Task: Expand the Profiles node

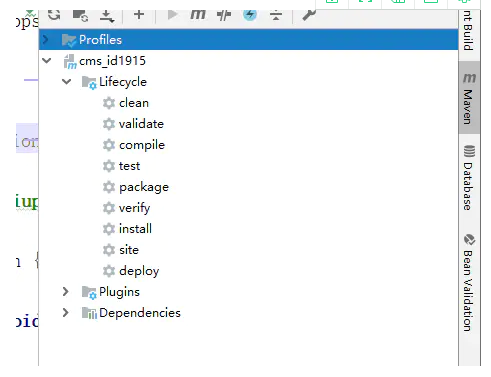Action: coord(46,40)
